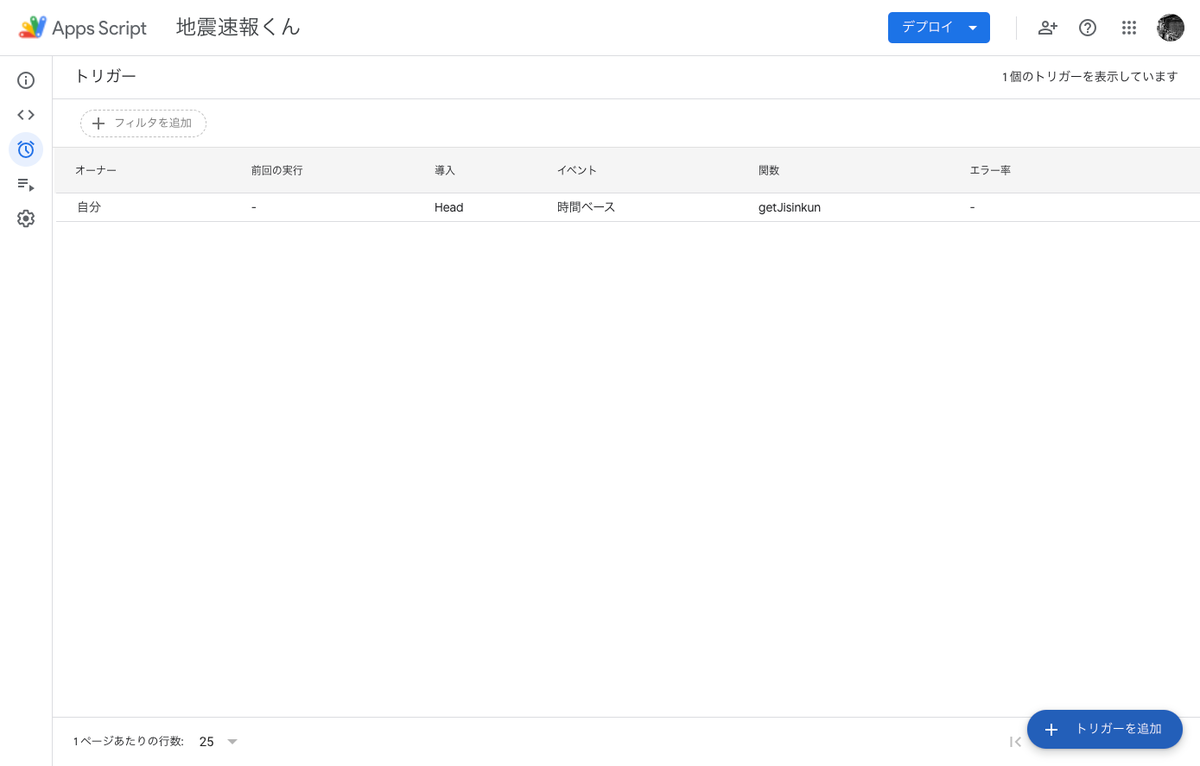
Task: Click the 導入 column header
Action: (x=445, y=171)
